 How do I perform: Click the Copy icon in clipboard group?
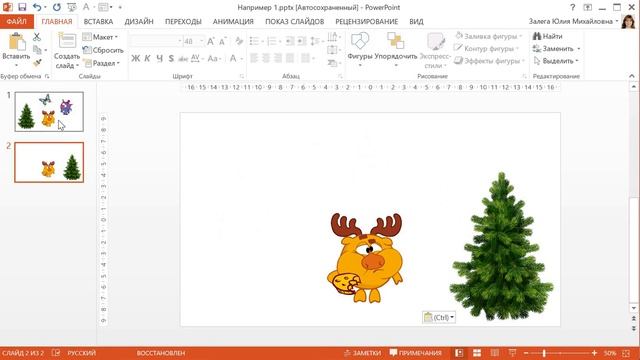pos(38,50)
